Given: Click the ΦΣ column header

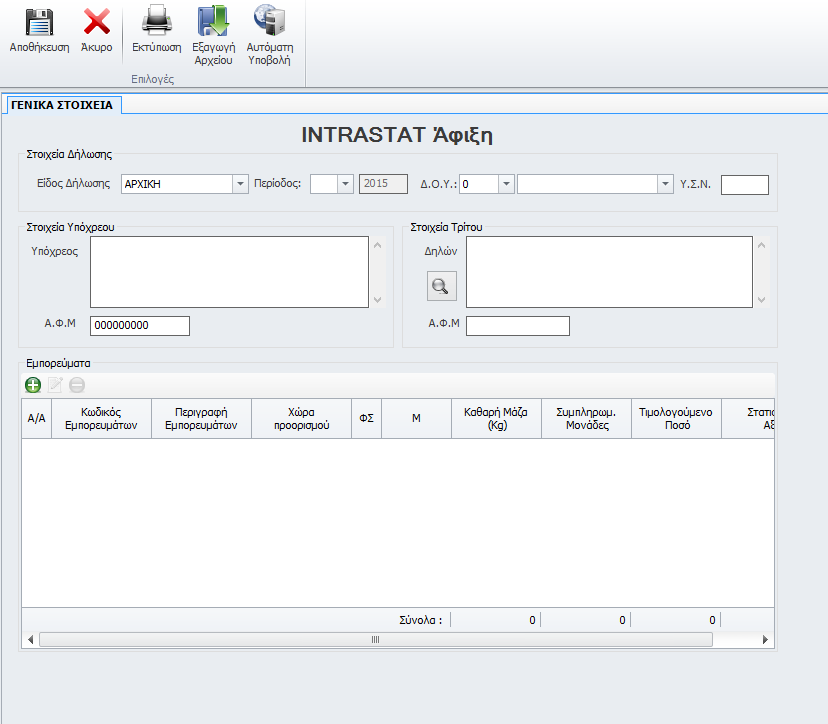Looking at the screenshot, I should tap(366, 418).
